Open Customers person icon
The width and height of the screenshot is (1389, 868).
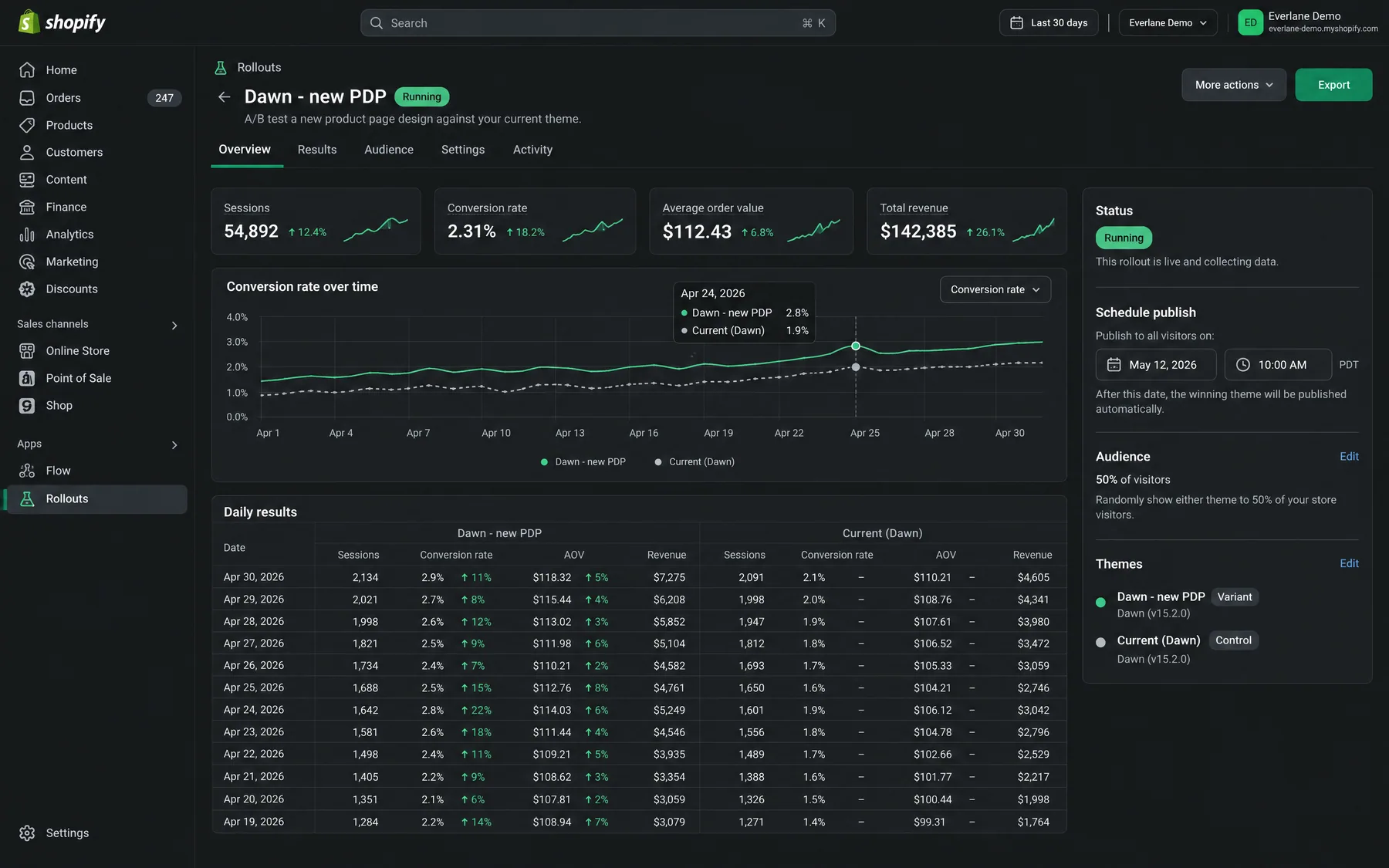(x=27, y=152)
